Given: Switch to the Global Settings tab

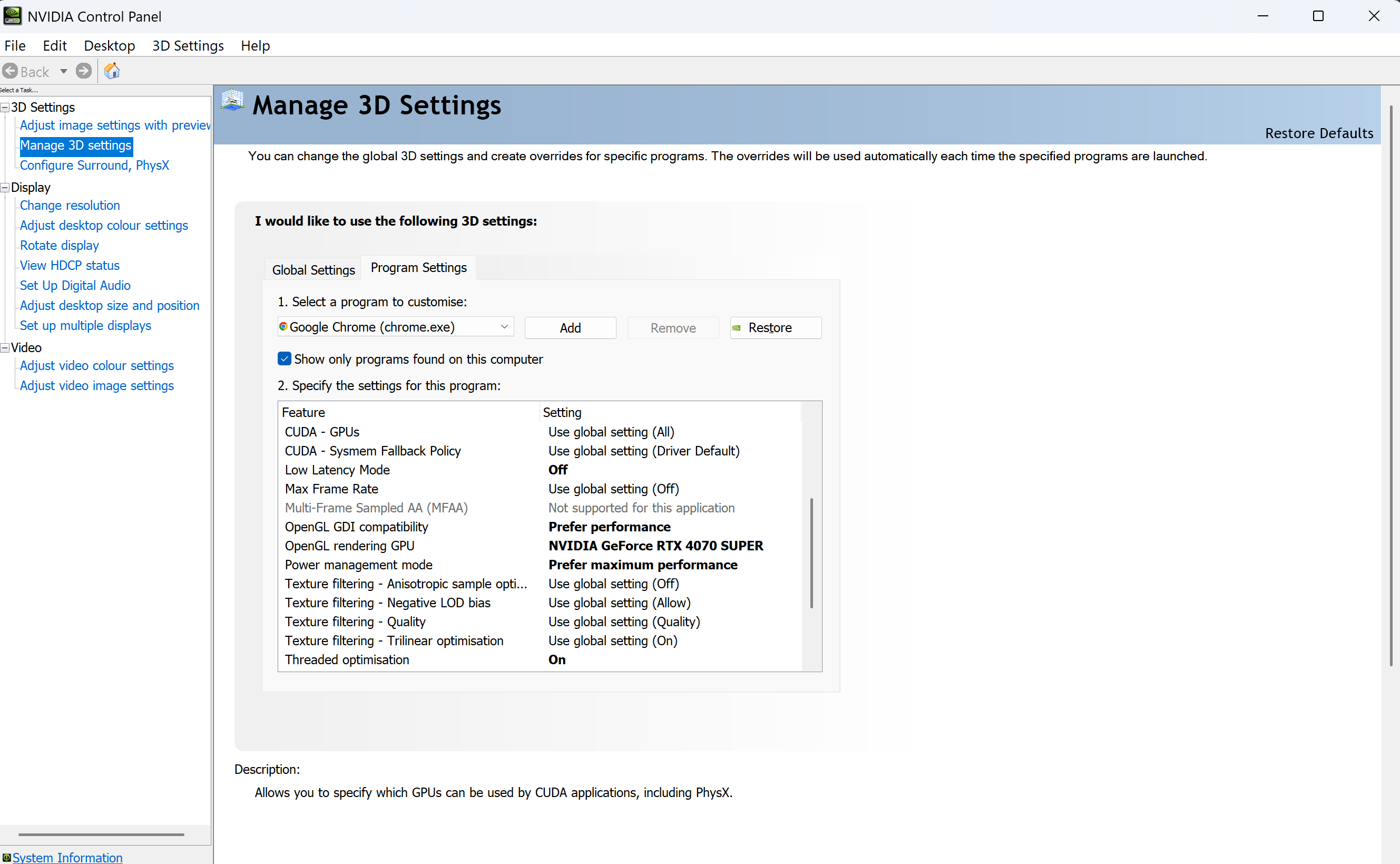Looking at the screenshot, I should (x=313, y=270).
